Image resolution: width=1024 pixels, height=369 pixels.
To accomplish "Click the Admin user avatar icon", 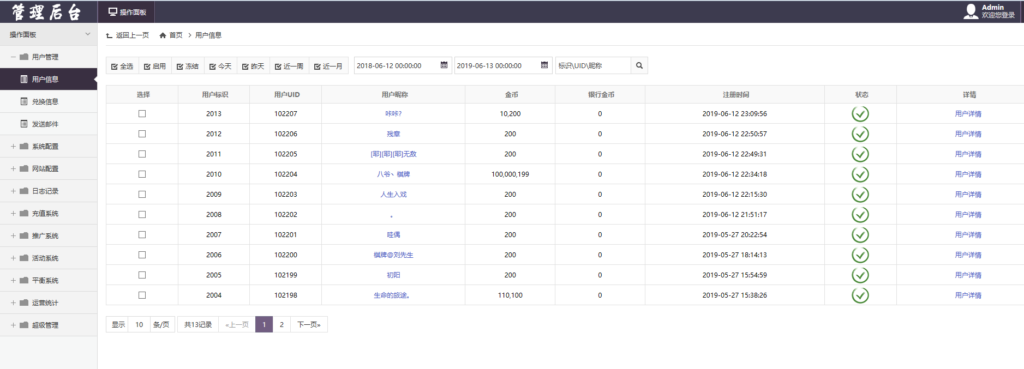I will 971,11.
